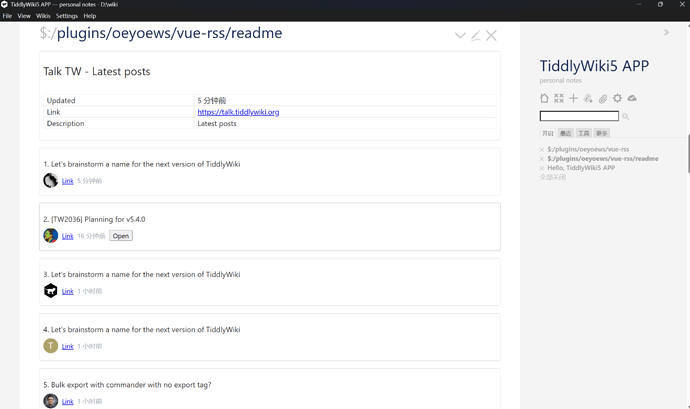Click tiddler title plugins/oeyoews/vue-rss/readme
Screen dimensions: 690x409
[169, 33]
